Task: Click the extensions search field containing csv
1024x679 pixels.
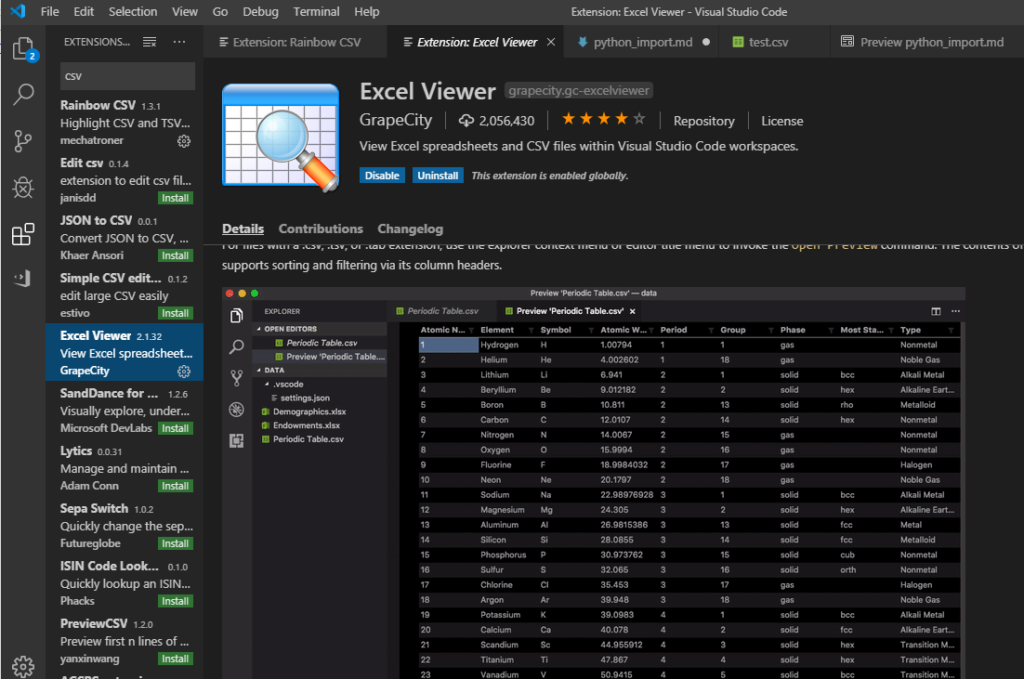Action: coord(127,76)
